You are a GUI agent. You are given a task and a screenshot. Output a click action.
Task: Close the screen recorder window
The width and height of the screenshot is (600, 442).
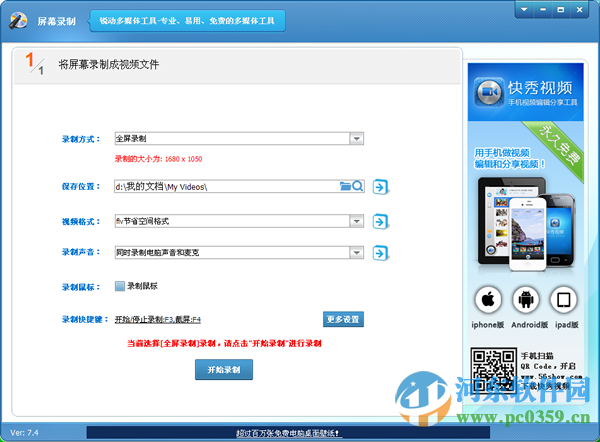579,10
